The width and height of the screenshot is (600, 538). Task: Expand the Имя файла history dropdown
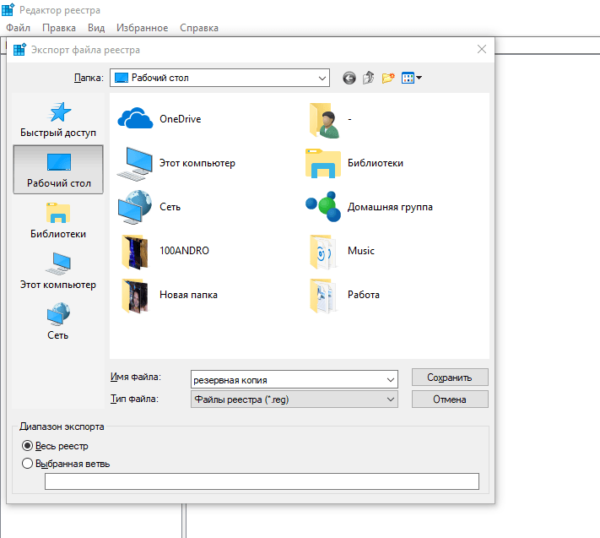pos(390,380)
